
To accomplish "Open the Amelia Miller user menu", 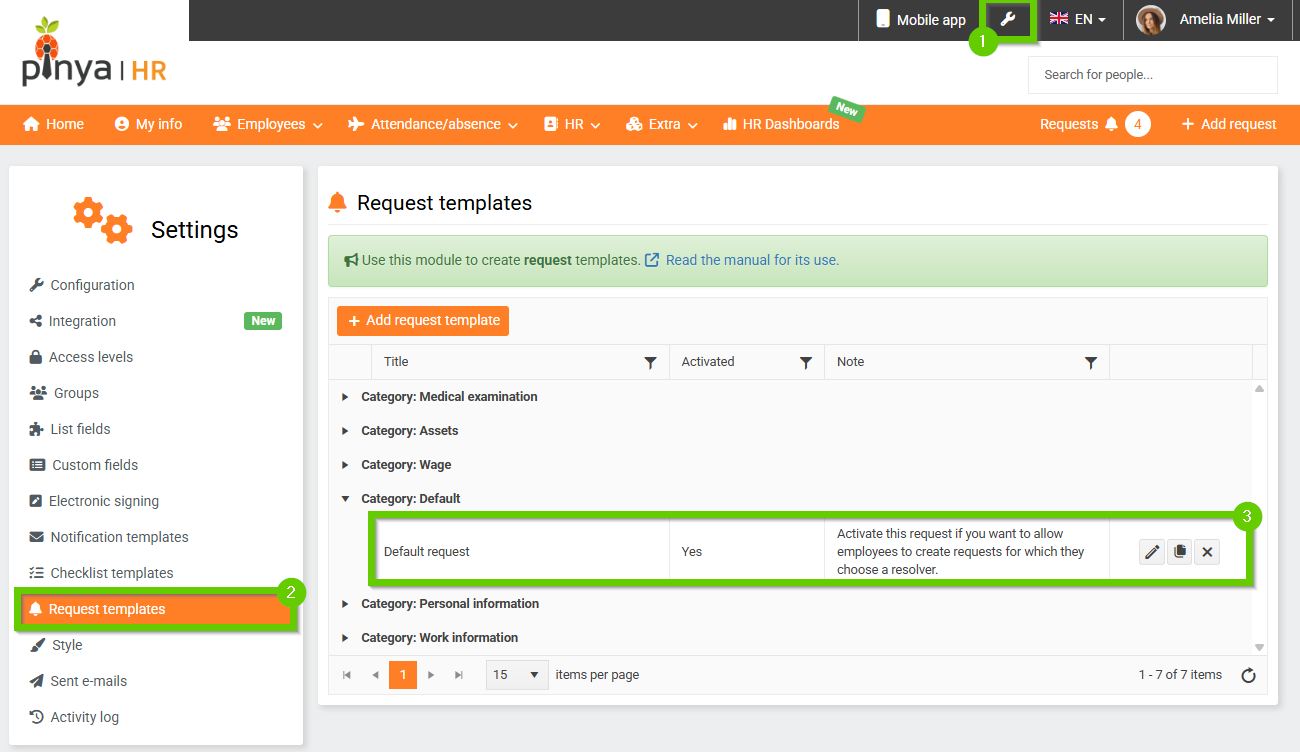I will 1227,20.
